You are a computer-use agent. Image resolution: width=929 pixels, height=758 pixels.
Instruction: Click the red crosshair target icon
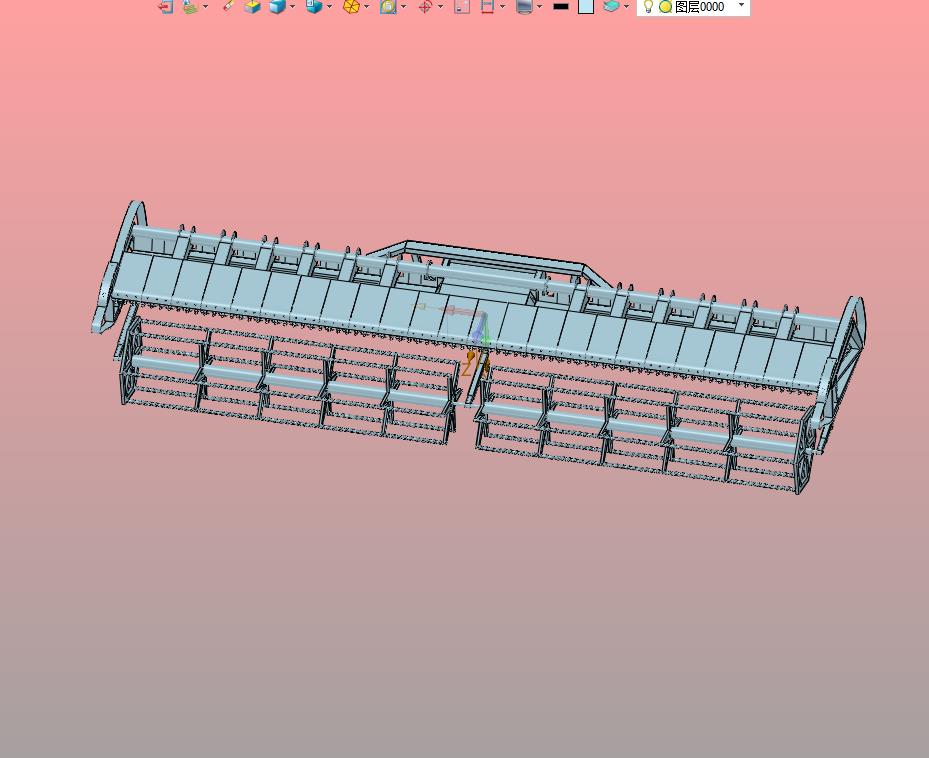click(x=425, y=7)
